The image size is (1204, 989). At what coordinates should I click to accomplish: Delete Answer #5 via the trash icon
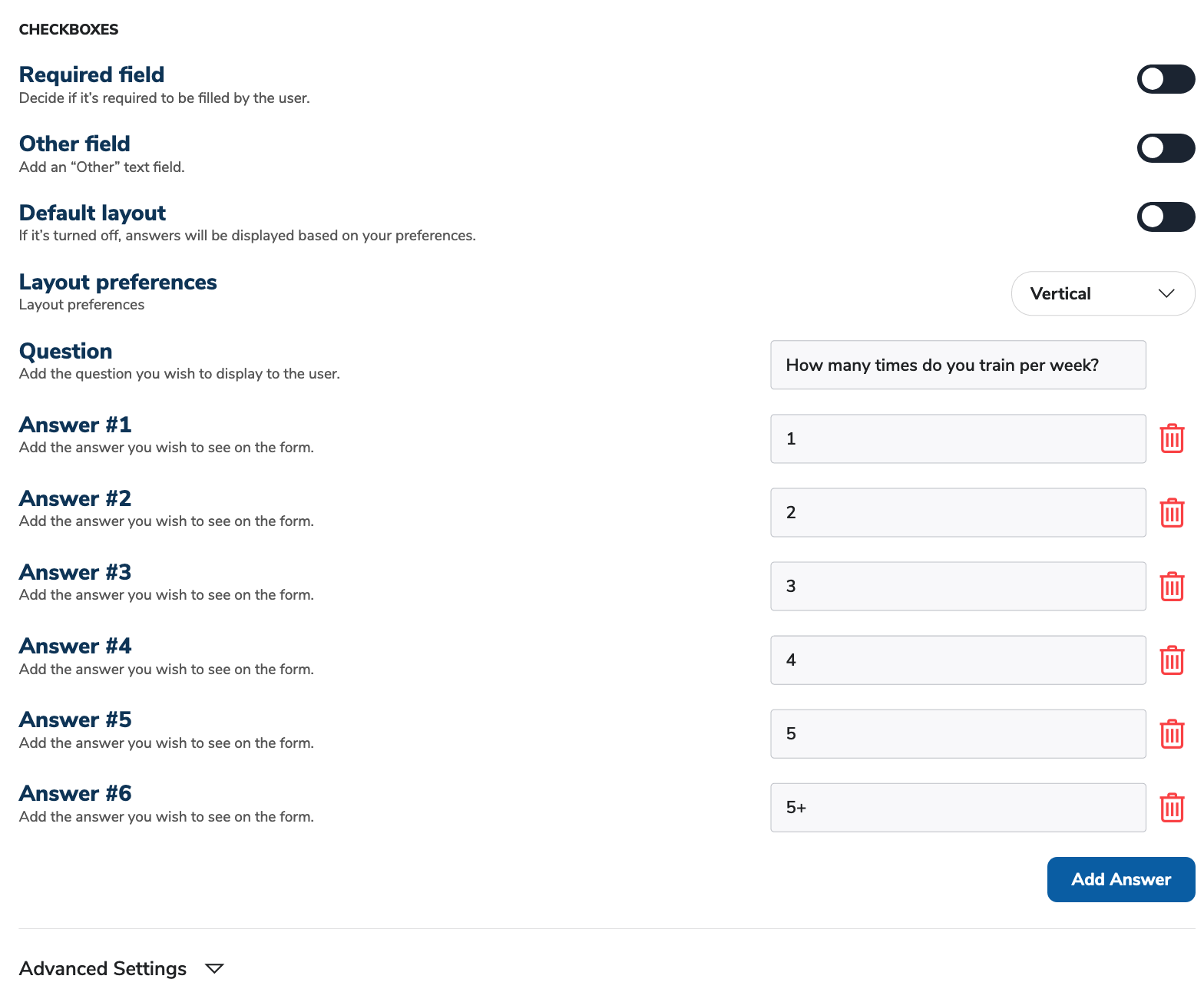point(1173,733)
